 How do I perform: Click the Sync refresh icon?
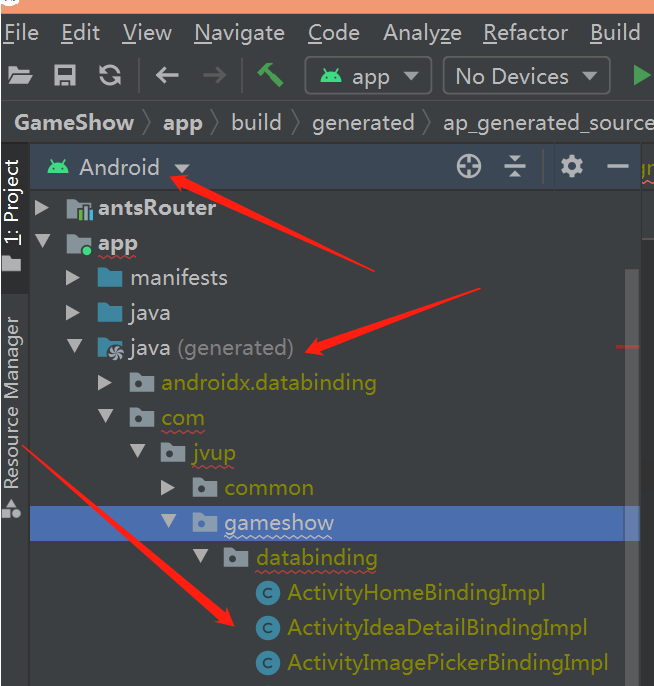point(110,76)
